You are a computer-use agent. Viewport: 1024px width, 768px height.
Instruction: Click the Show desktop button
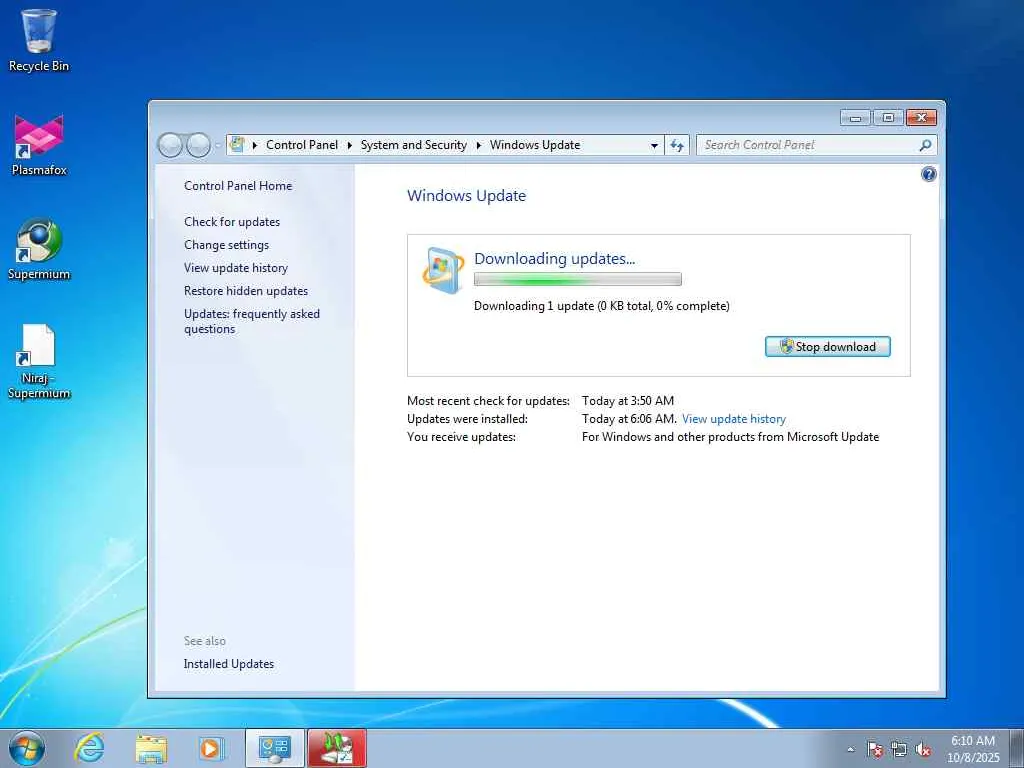pyautogui.click(x=1017, y=748)
